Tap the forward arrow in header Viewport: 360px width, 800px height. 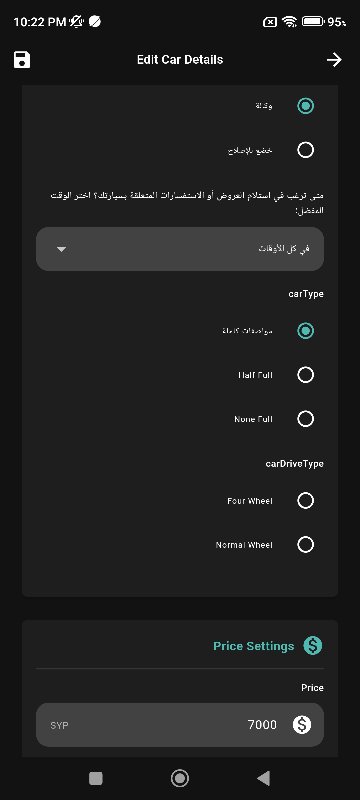point(334,60)
